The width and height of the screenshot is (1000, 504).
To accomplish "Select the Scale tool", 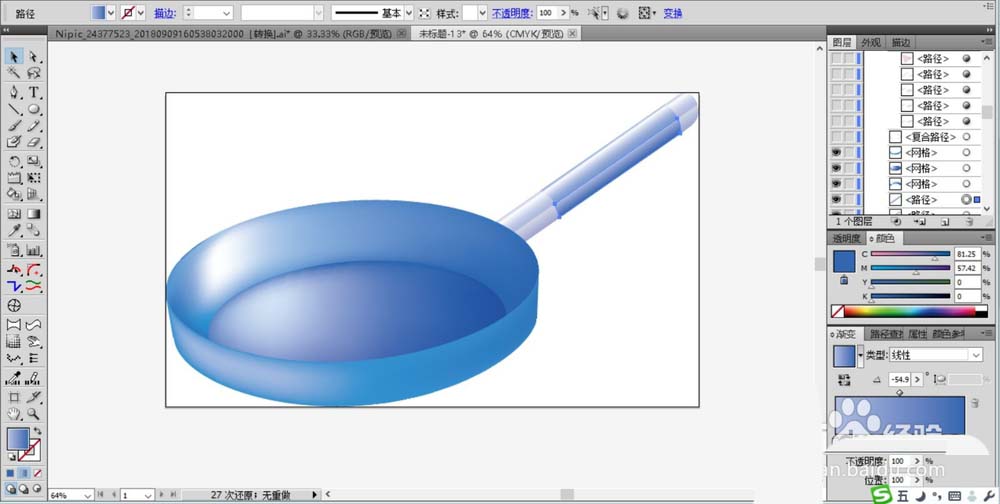I will [33, 161].
